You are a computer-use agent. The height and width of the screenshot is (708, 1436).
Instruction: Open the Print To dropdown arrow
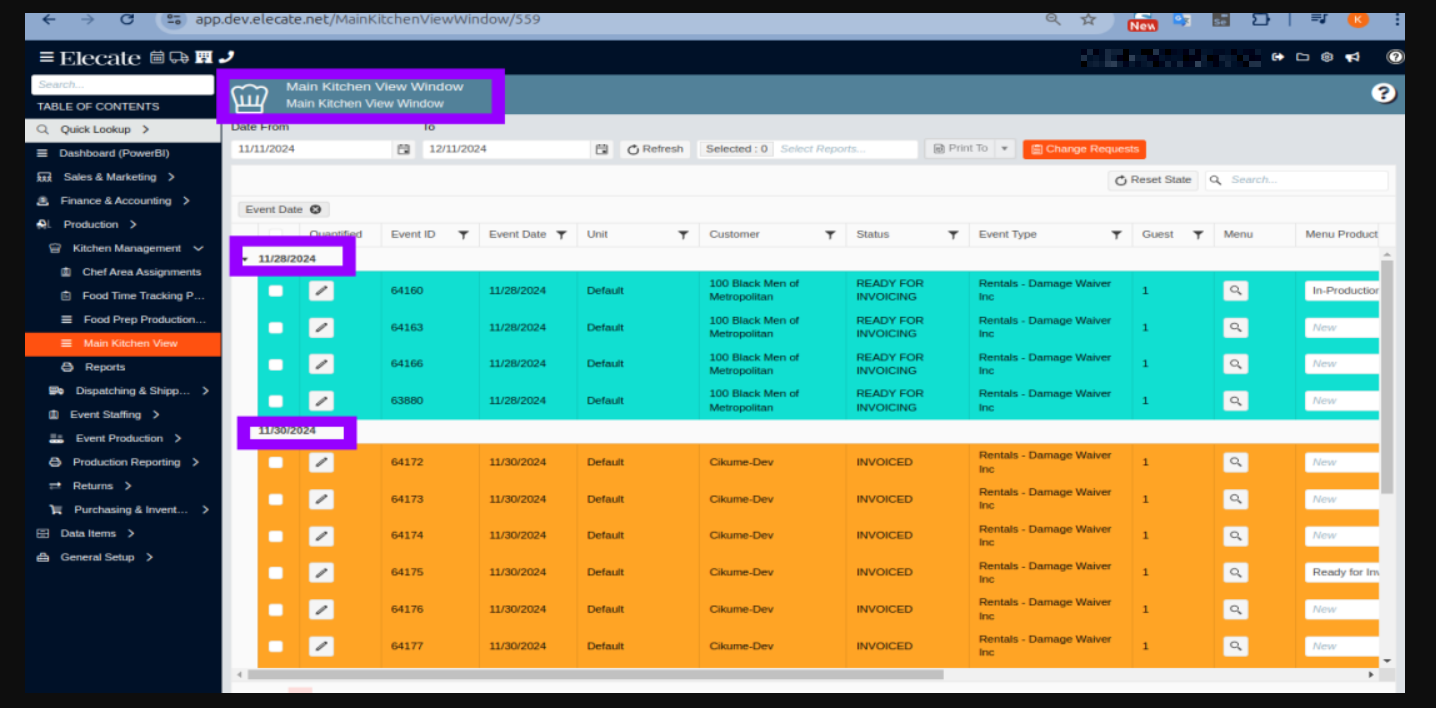pyautogui.click(x=1004, y=149)
